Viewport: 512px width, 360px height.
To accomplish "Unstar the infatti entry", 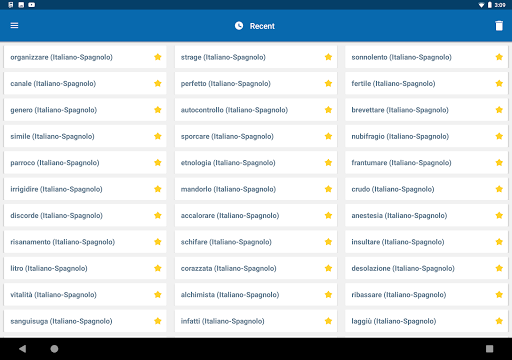I will (328, 321).
